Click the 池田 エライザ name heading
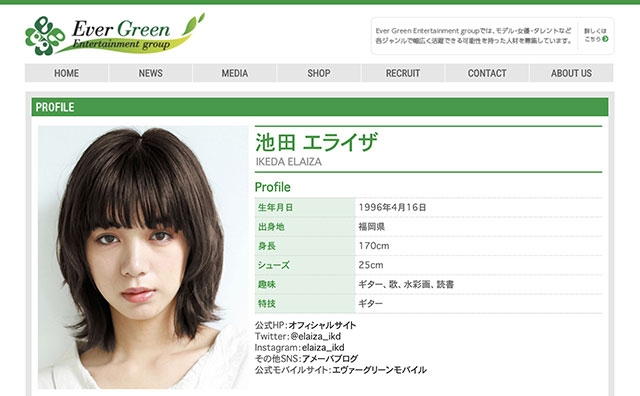 pyautogui.click(x=316, y=142)
